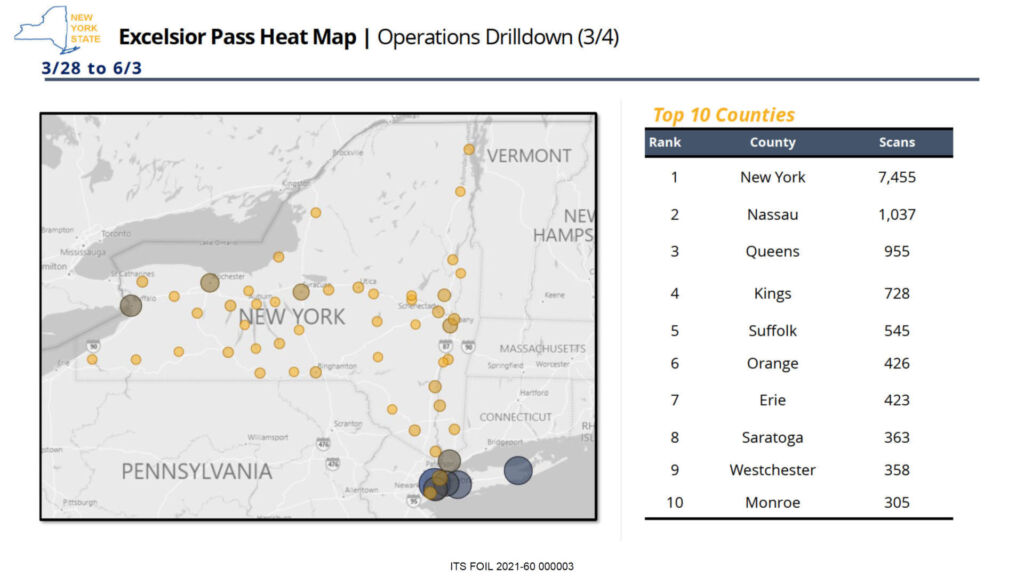This screenshot has width=1024, height=576.
Task: Select the gray bubble at Buffalo
Action: tap(131, 305)
